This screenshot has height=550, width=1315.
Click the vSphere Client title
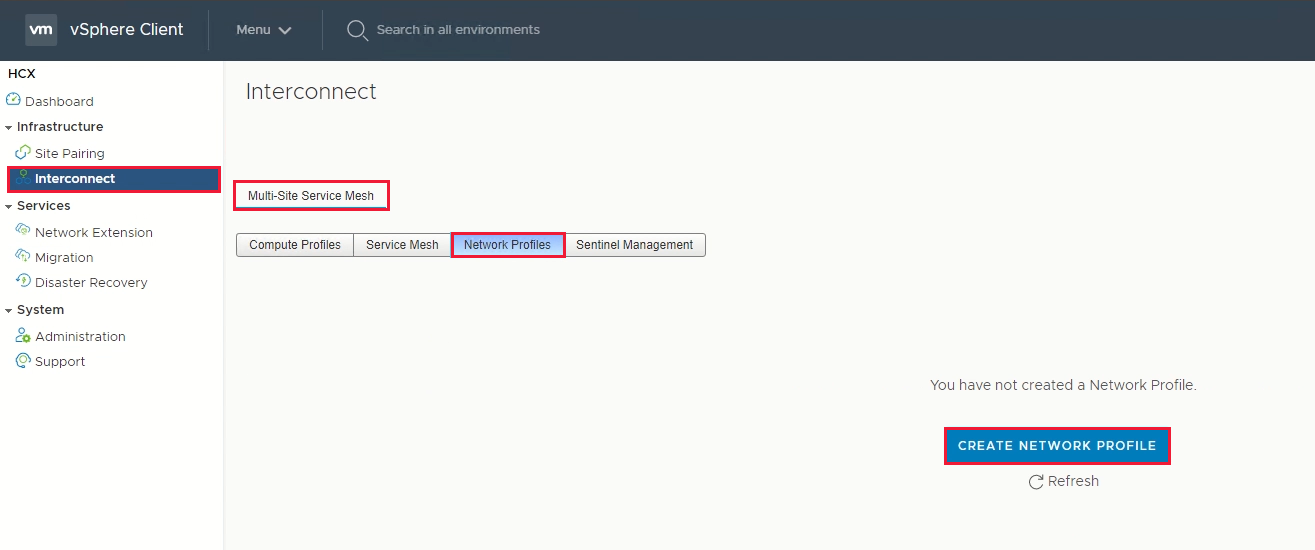pyautogui.click(x=127, y=30)
